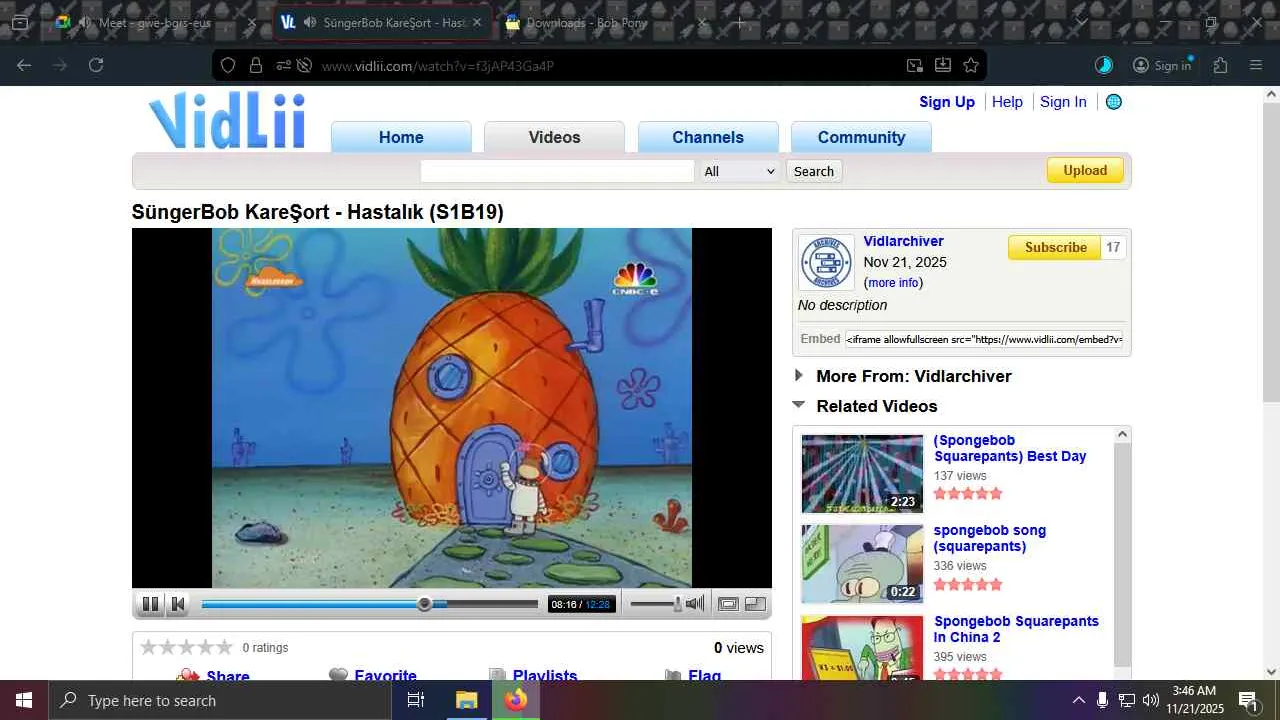Viewport: 1280px width, 720px height.
Task: Click the globe language icon
Action: pyautogui.click(x=1113, y=102)
